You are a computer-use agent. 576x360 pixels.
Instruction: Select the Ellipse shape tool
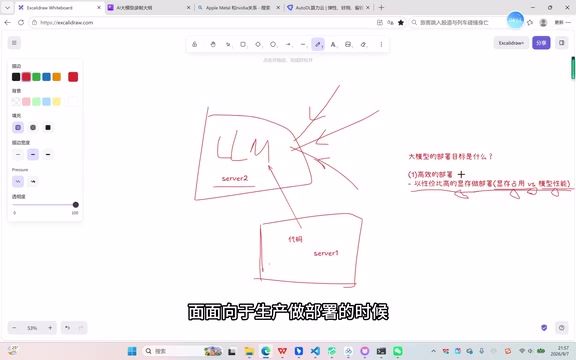pyautogui.click(x=273, y=44)
